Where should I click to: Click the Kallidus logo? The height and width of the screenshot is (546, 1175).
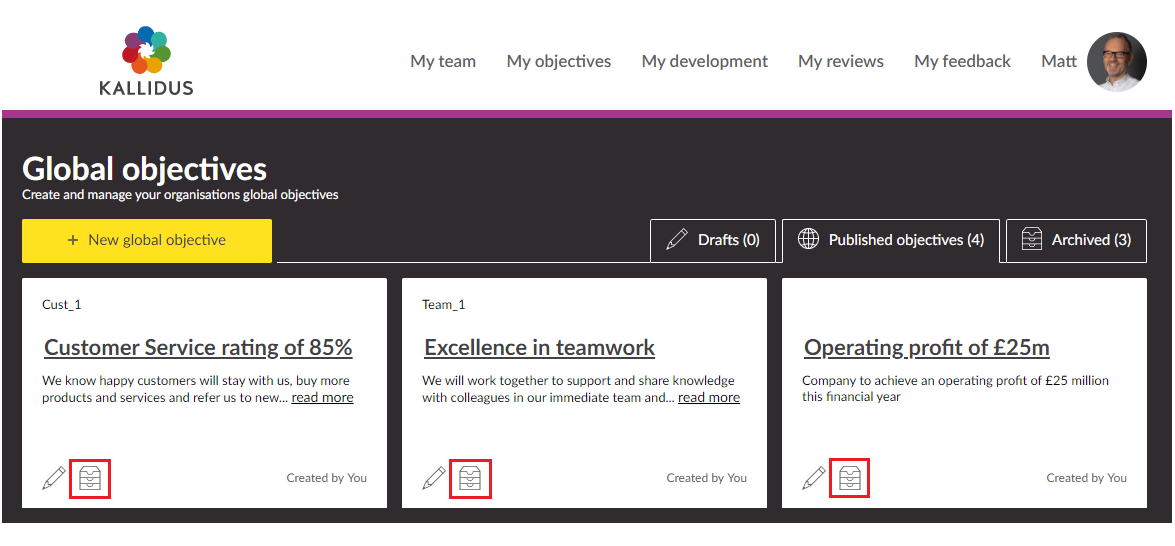146,61
